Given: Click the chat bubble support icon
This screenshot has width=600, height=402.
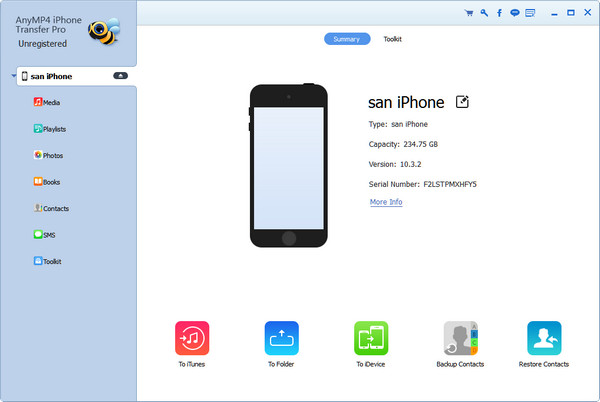Looking at the screenshot, I should 515,13.
